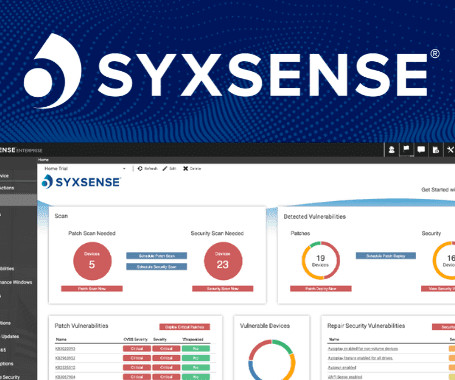The image size is (455, 380).
Task: Click the Patch Deploy Now button
Action: (321, 289)
